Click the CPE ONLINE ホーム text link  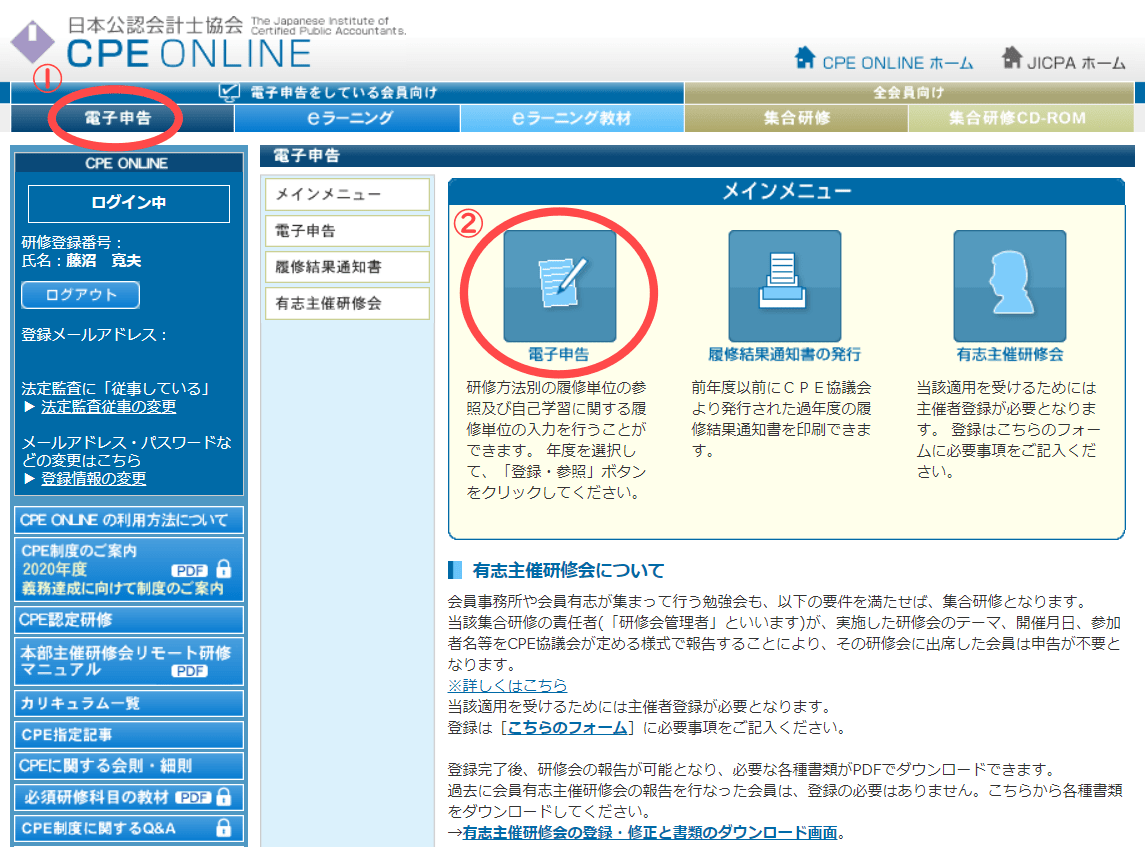point(897,64)
